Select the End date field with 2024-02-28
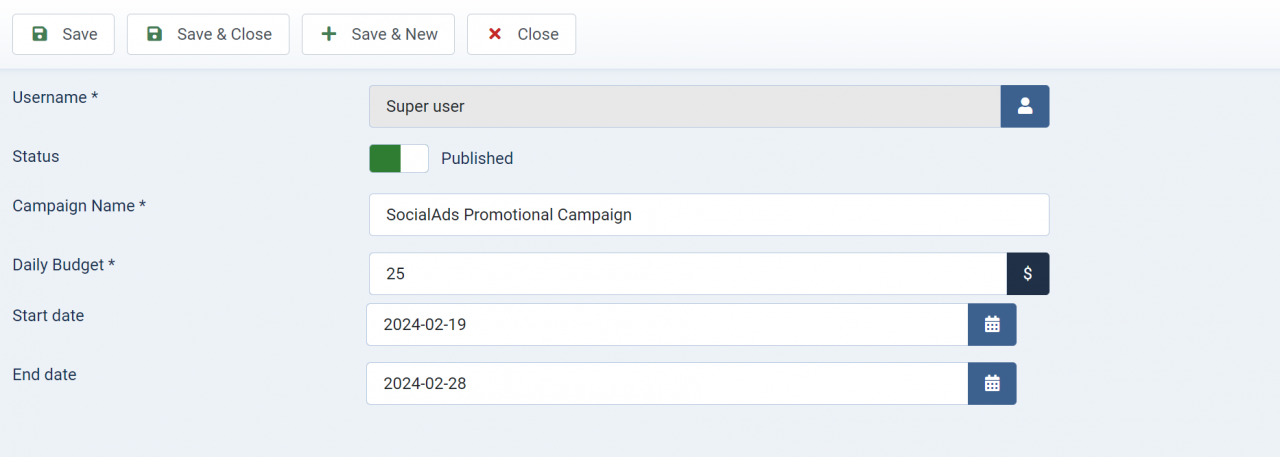1280x457 pixels. (x=666, y=383)
